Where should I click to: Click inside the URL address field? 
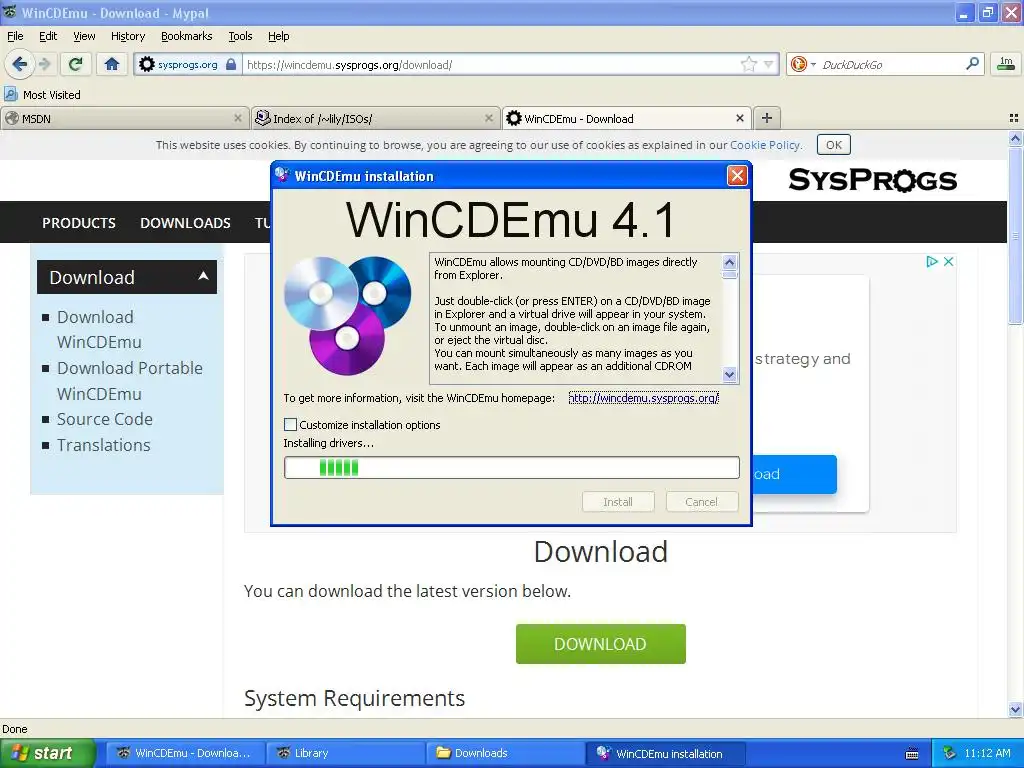(x=490, y=64)
